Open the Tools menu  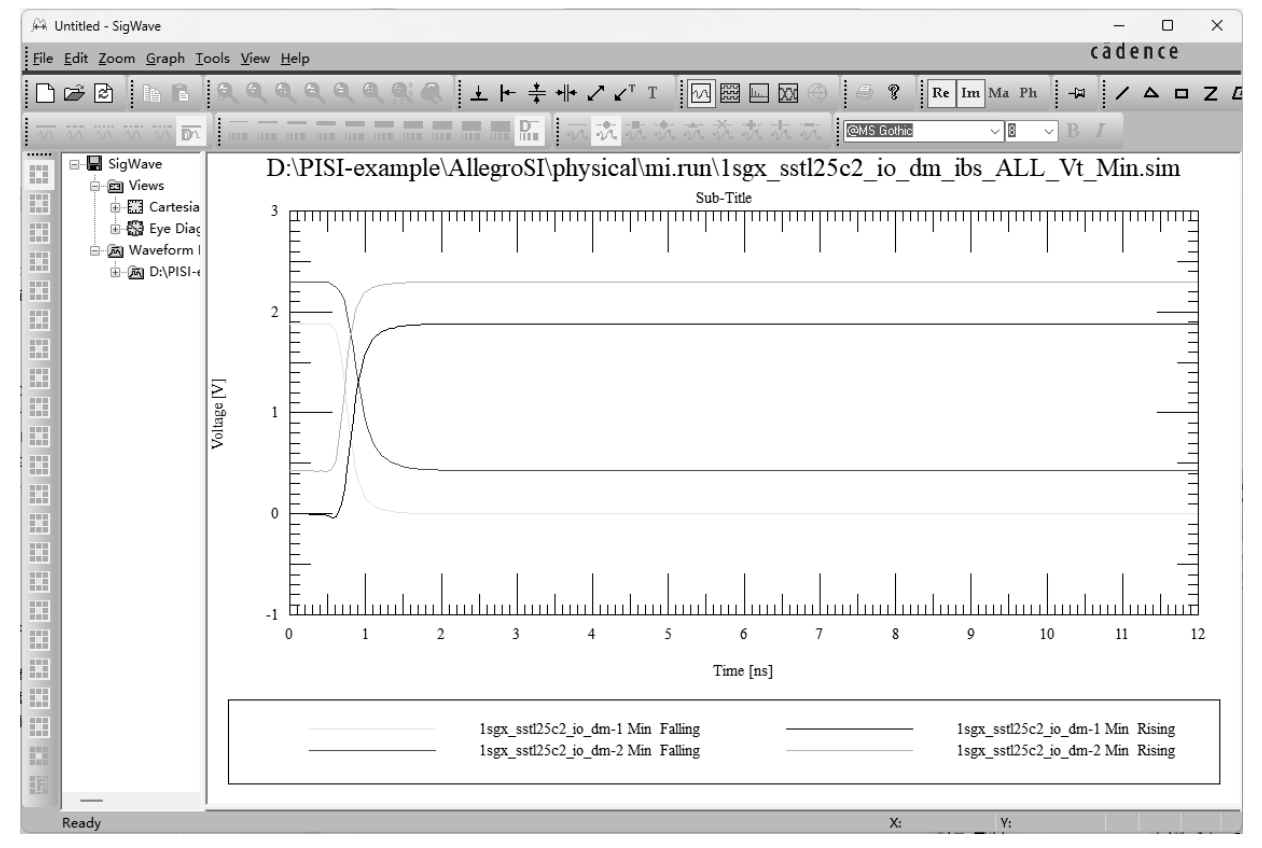coord(214,59)
